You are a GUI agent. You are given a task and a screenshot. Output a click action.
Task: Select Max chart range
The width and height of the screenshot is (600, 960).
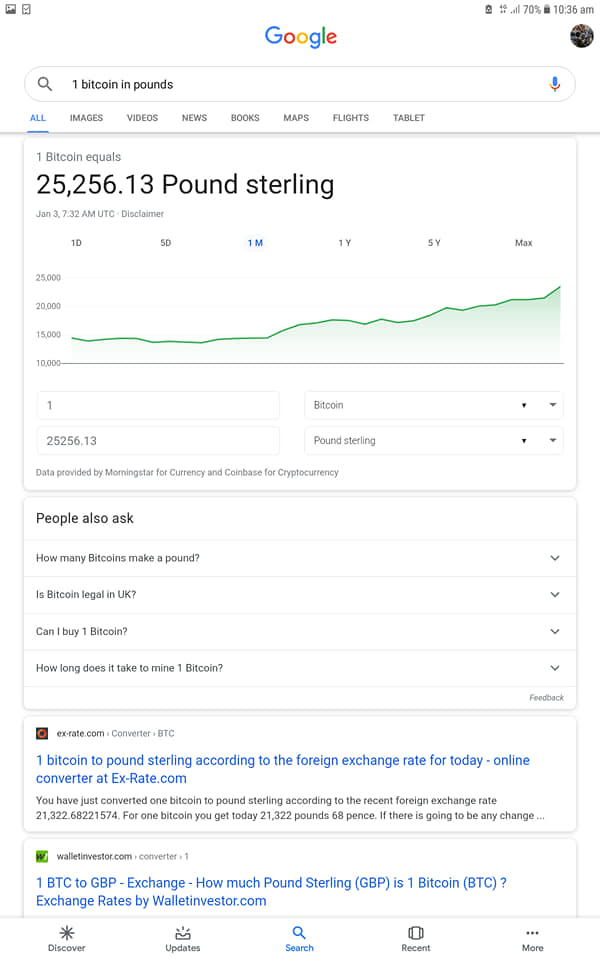pyautogui.click(x=523, y=243)
